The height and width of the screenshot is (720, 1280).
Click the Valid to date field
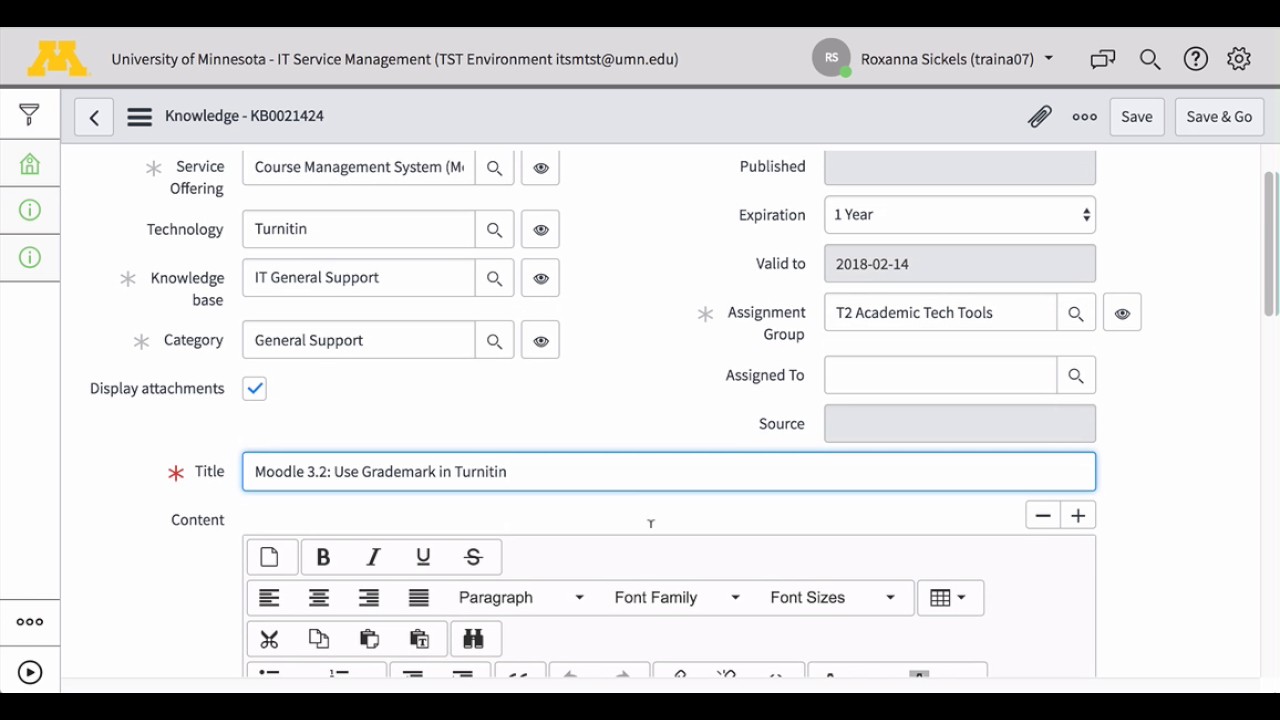pos(960,264)
